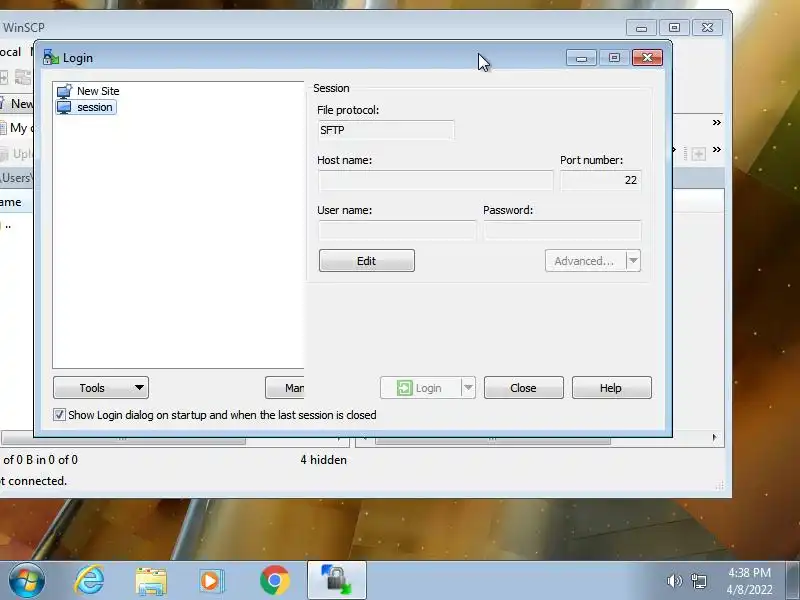Open the Tools dropdown menu
The height and width of the screenshot is (600, 800).
tap(101, 388)
